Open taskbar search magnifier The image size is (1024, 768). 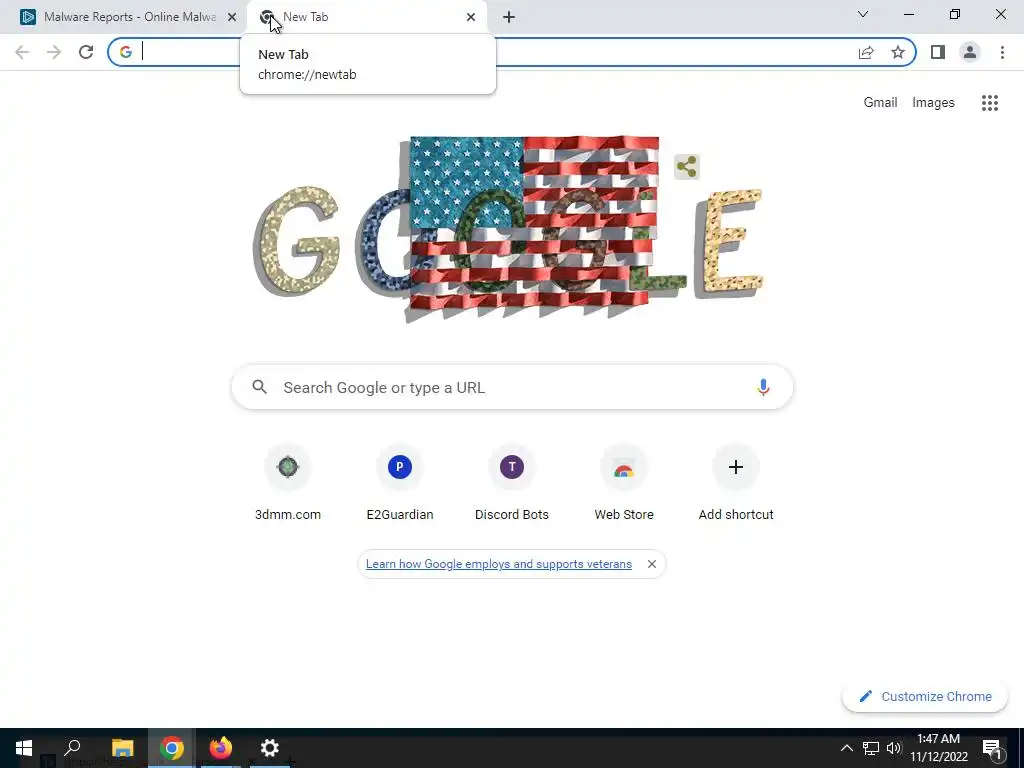72,748
